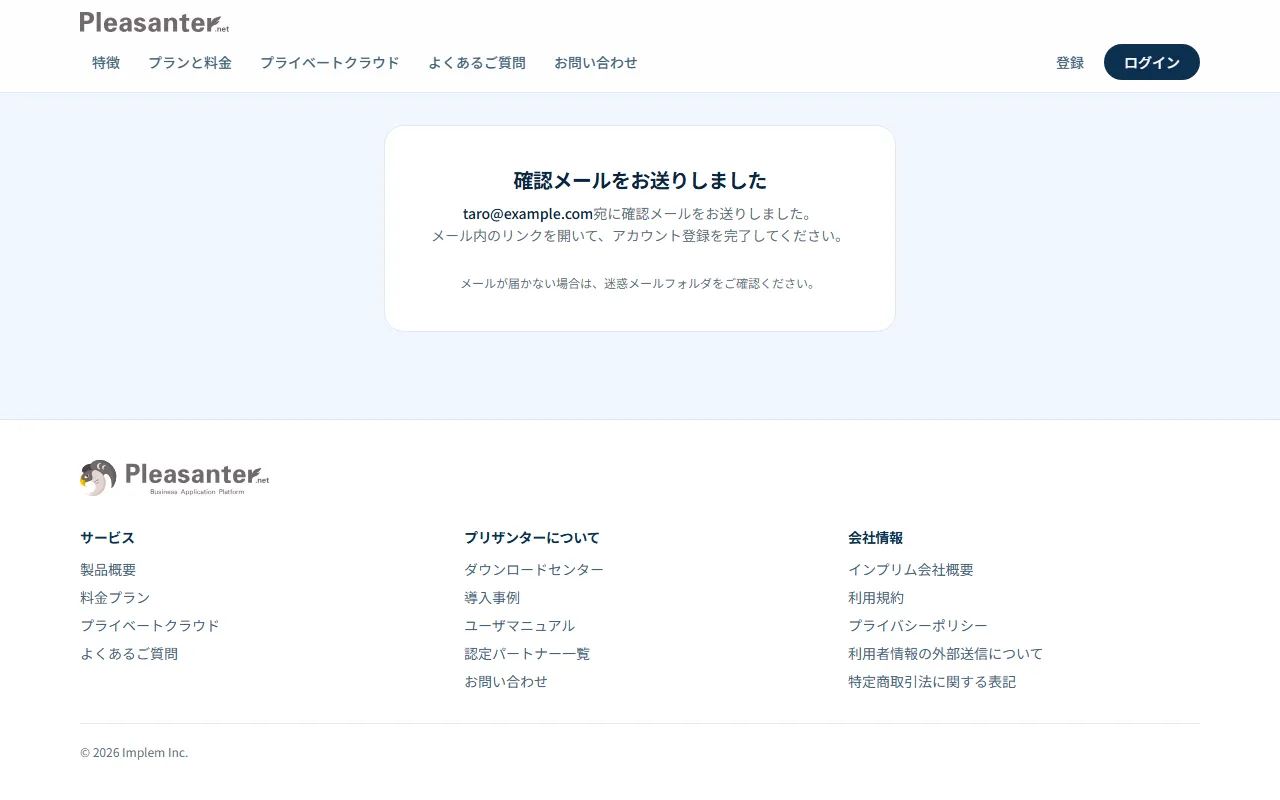This screenshot has height=800, width=1280.
Task: Open the ダウンロードセンター link
Action: (534, 570)
